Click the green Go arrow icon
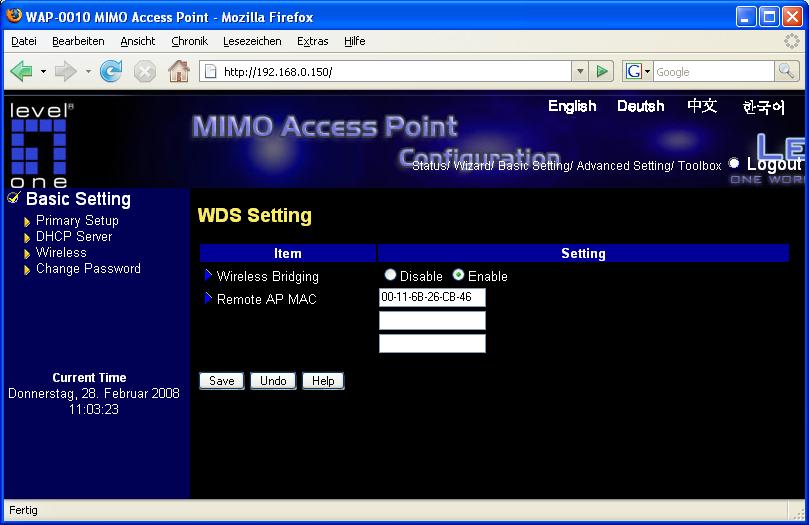 click(x=602, y=71)
